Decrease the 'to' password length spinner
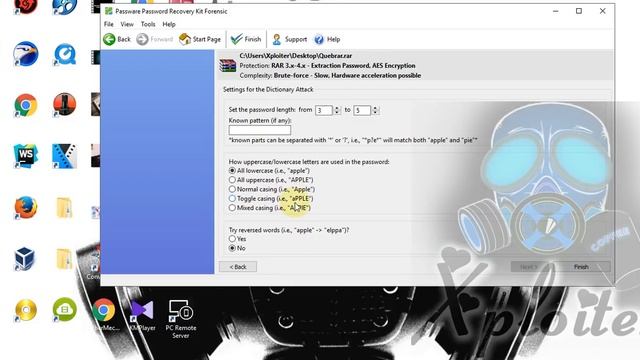This screenshot has width=640, height=360. pyautogui.click(x=375, y=112)
